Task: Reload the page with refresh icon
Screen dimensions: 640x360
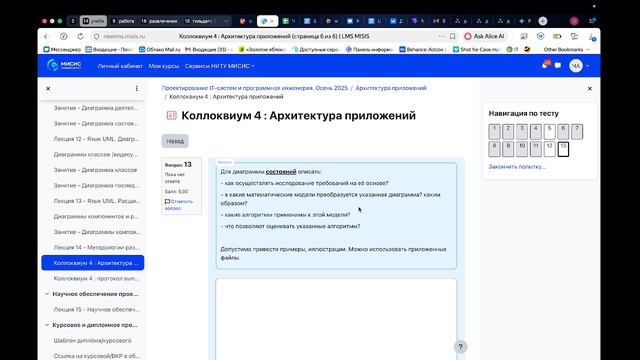Action: (x=80, y=36)
